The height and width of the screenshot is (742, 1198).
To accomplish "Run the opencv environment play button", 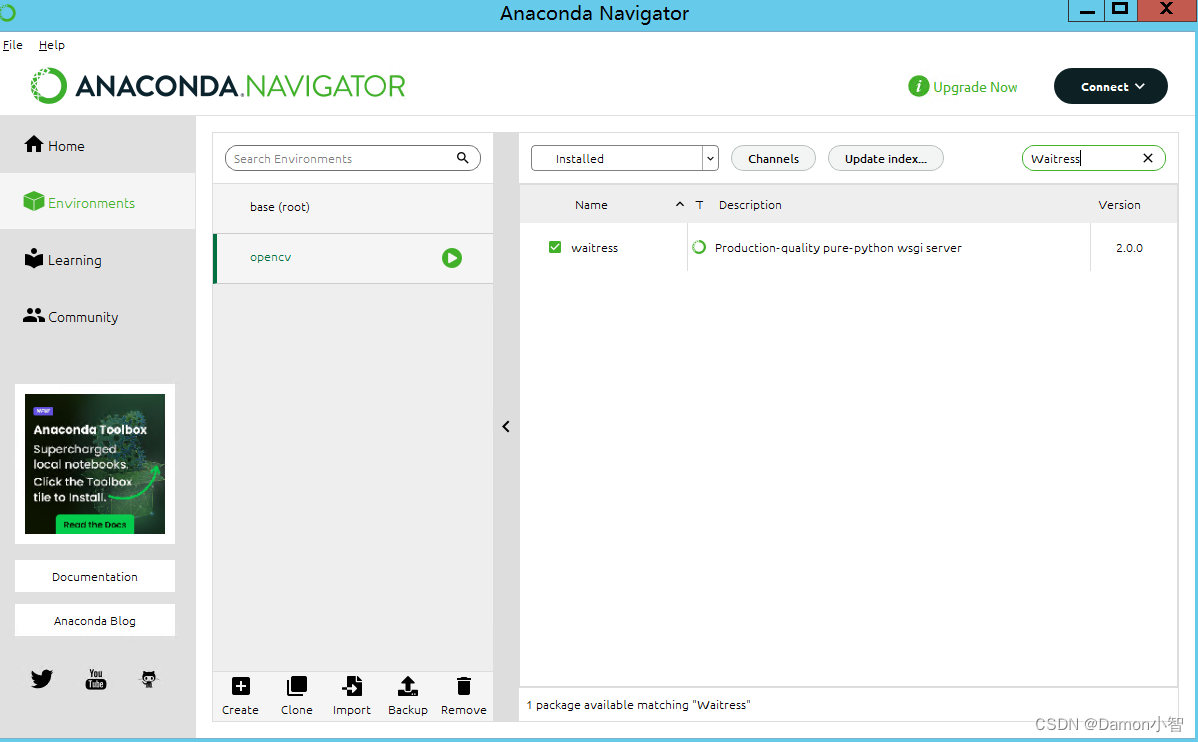I will pyautogui.click(x=452, y=258).
